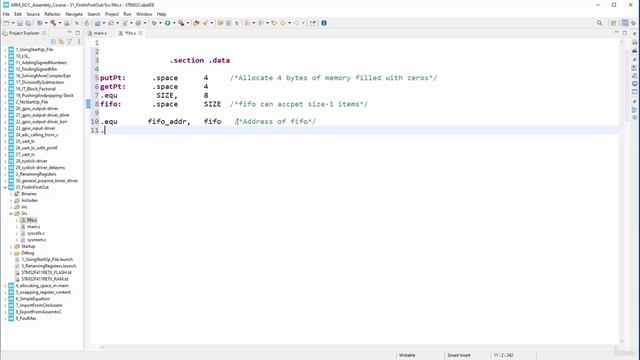This screenshot has height=360, width=640.
Task: Expand the 1_UsingStartUp_File project
Action: click(x=5, y=50)
